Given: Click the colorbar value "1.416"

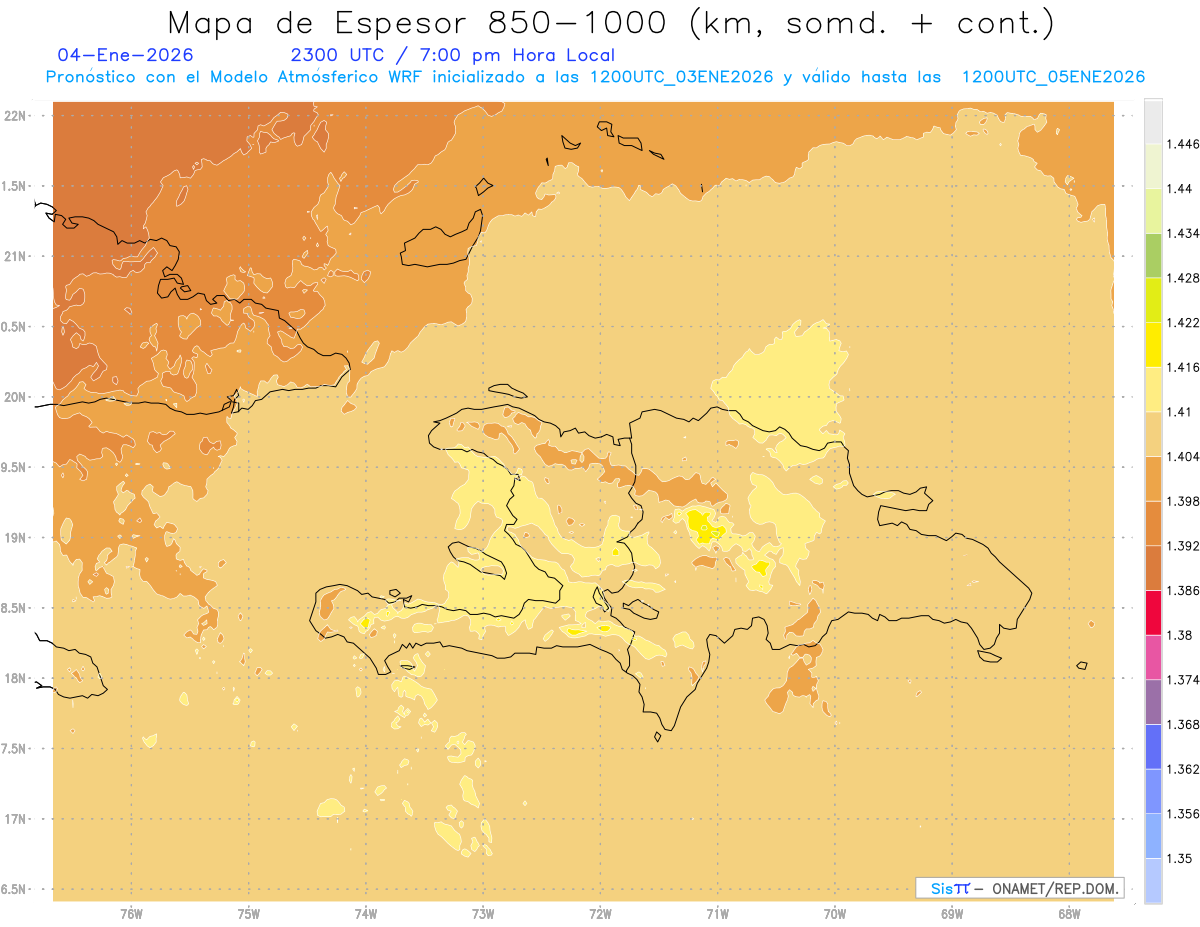Looking at the screenshot, I should click(1183, 367).
